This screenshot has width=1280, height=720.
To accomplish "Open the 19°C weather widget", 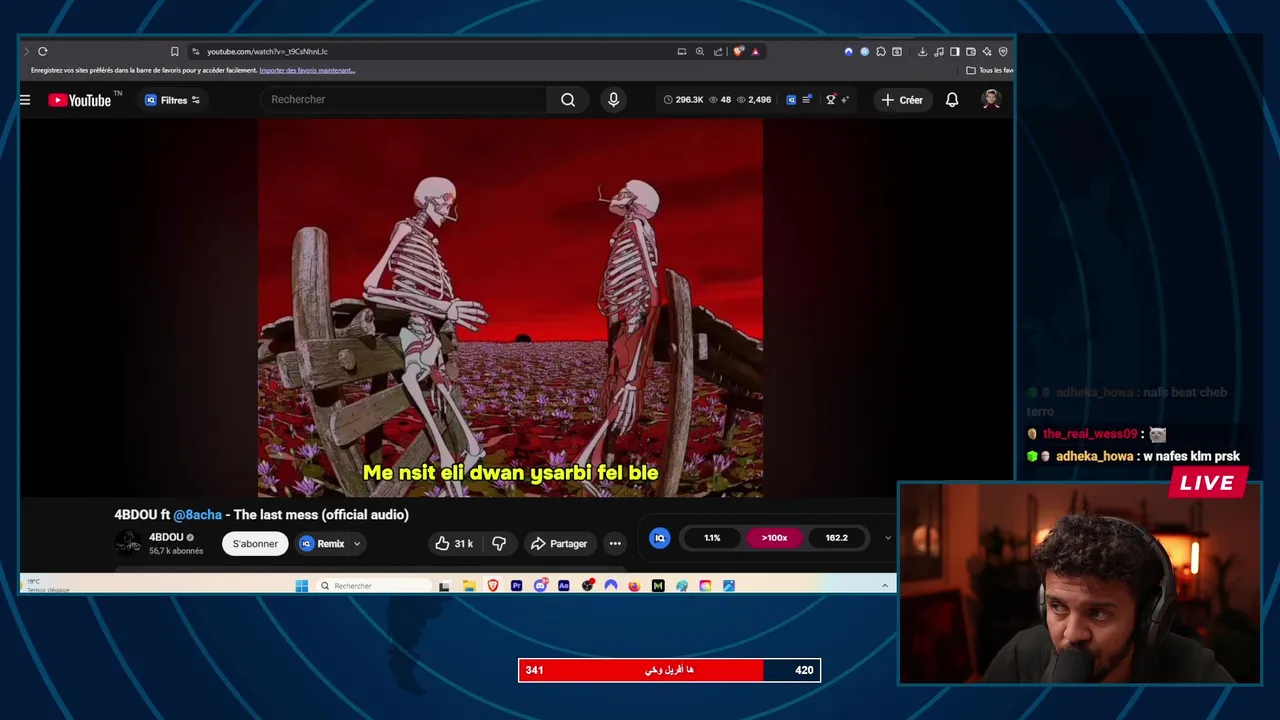I will point(45,585).
